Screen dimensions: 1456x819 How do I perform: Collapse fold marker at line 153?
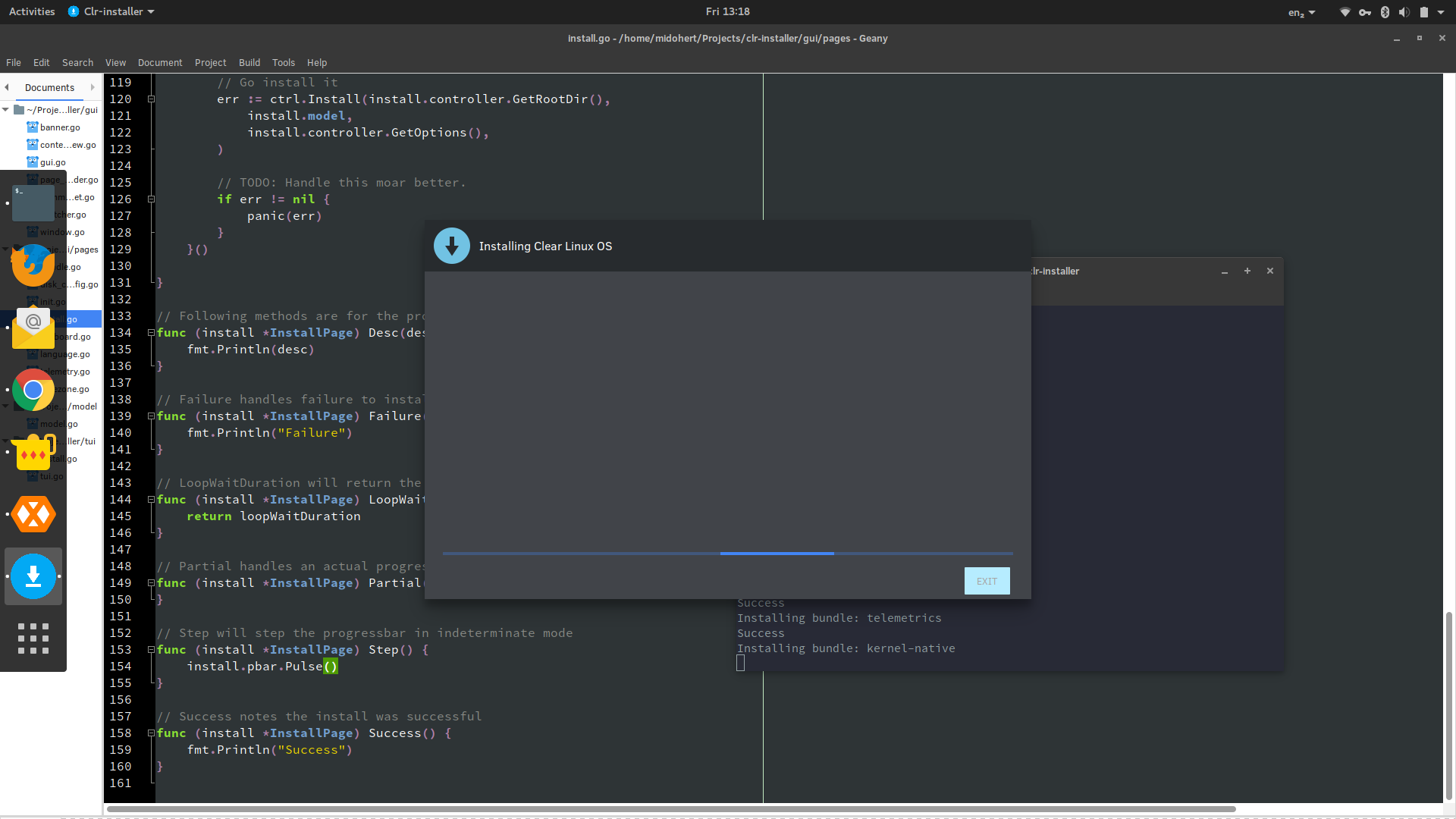click(x=151, y=650)
